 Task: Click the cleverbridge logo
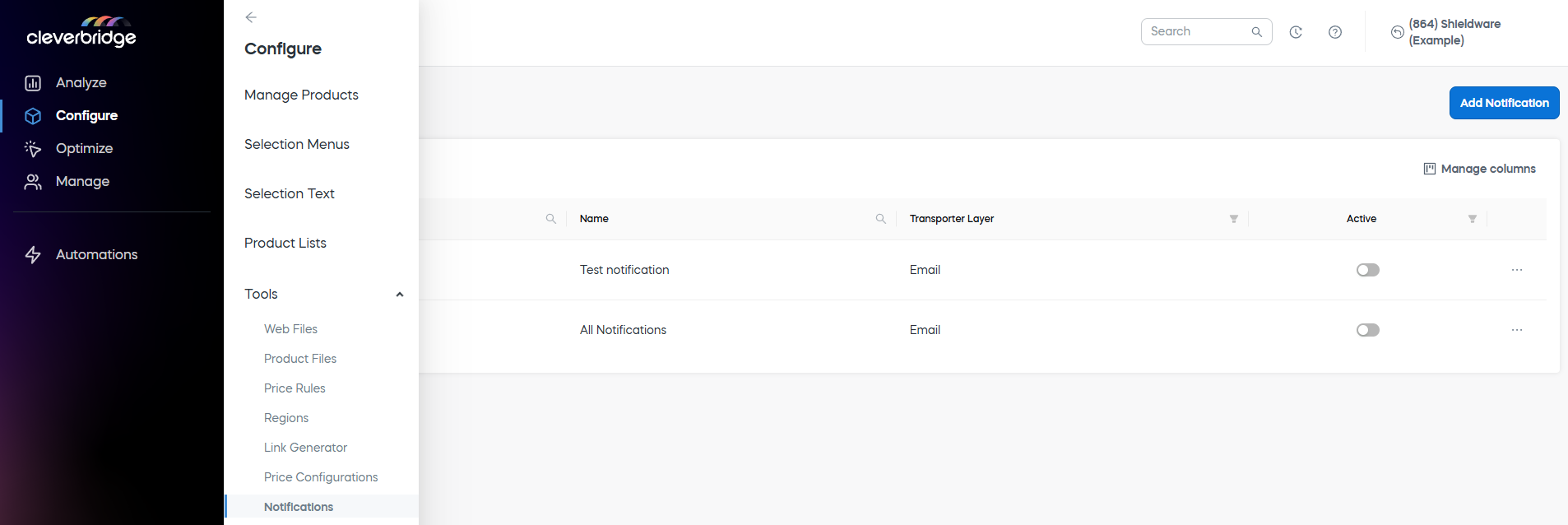[81, 32]
